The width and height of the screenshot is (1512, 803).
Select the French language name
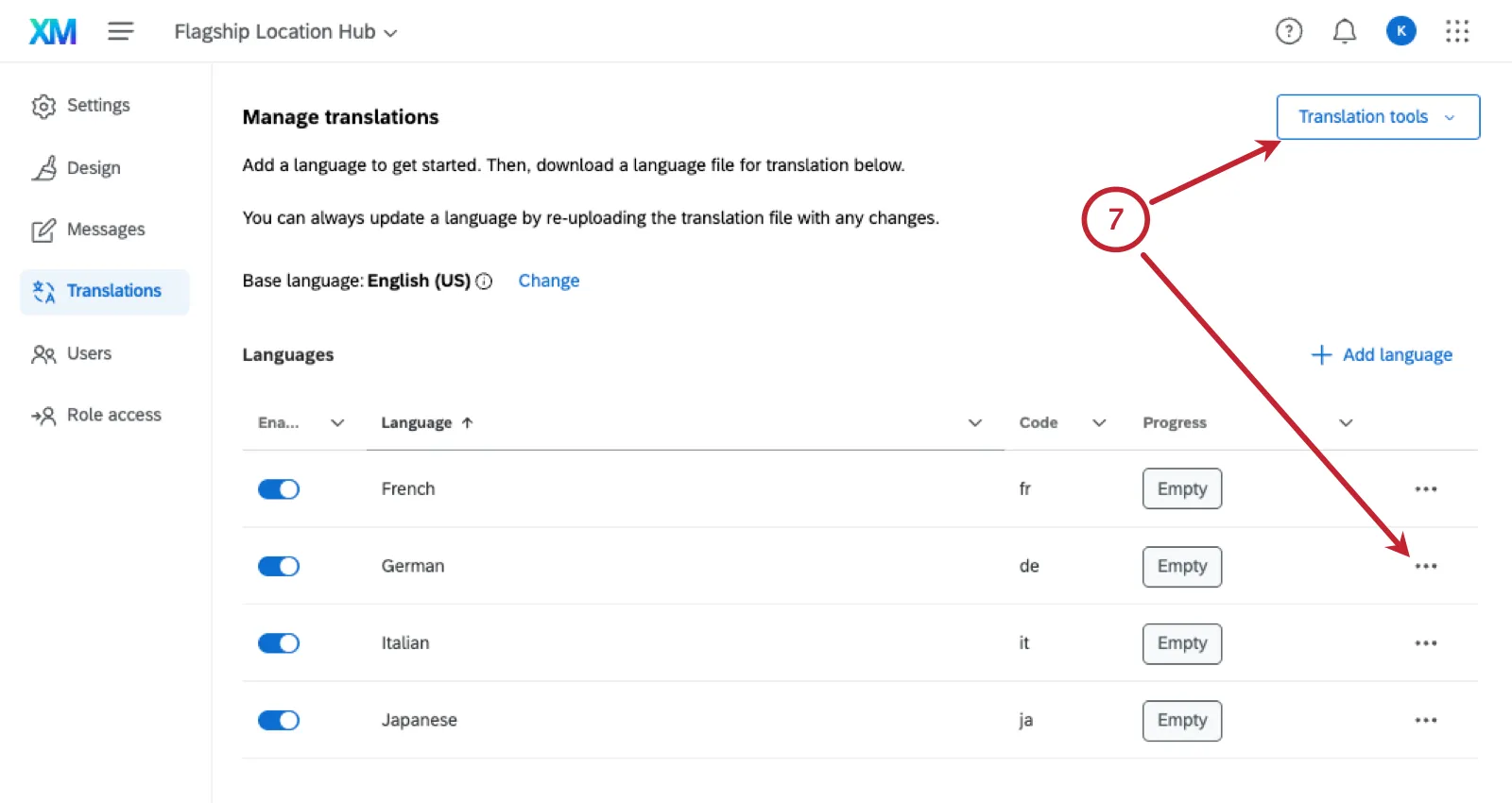[408, 489]
